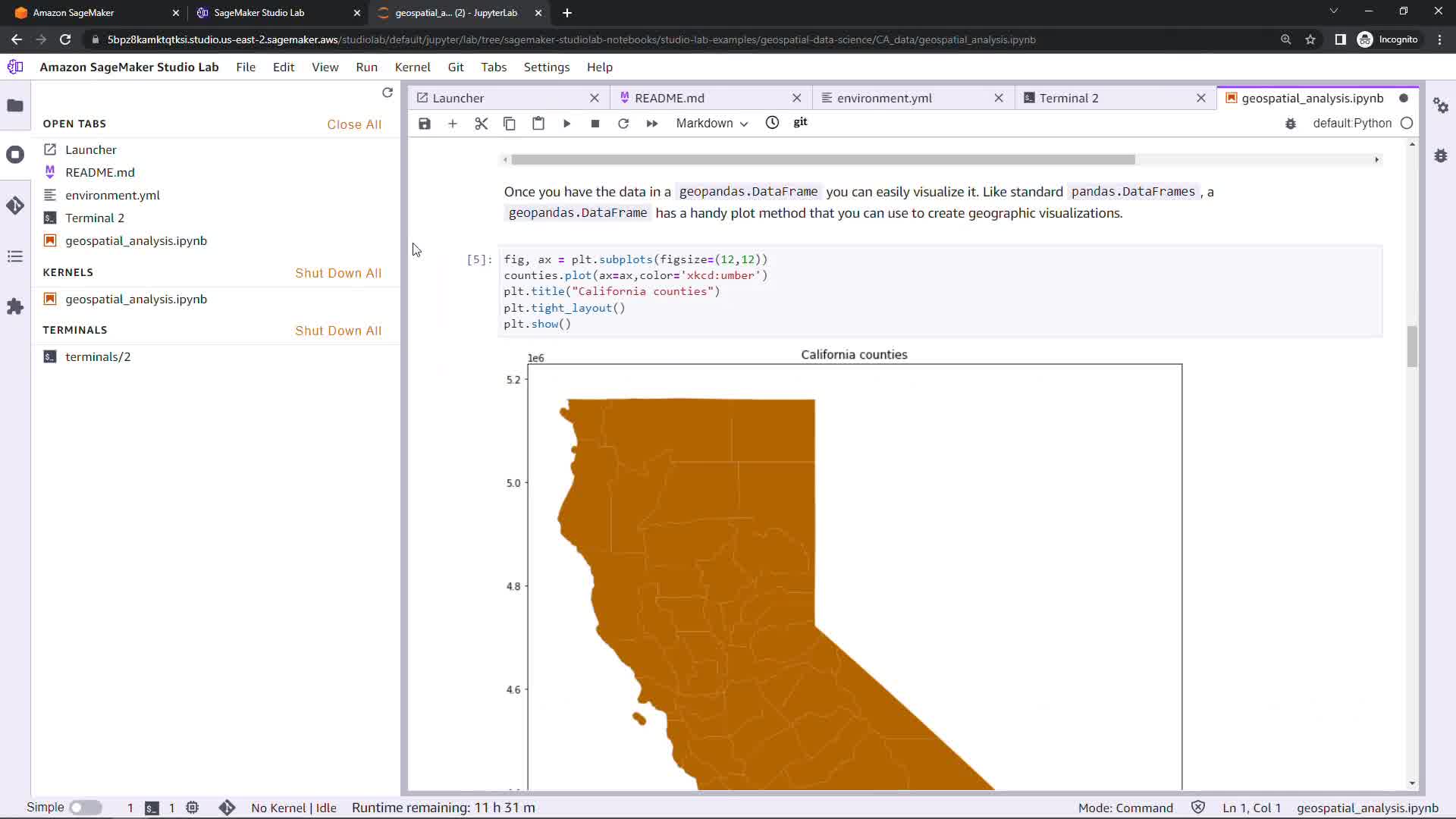
Task: Insert a new cell with the plus icon
Action: (x=453, y=124)
